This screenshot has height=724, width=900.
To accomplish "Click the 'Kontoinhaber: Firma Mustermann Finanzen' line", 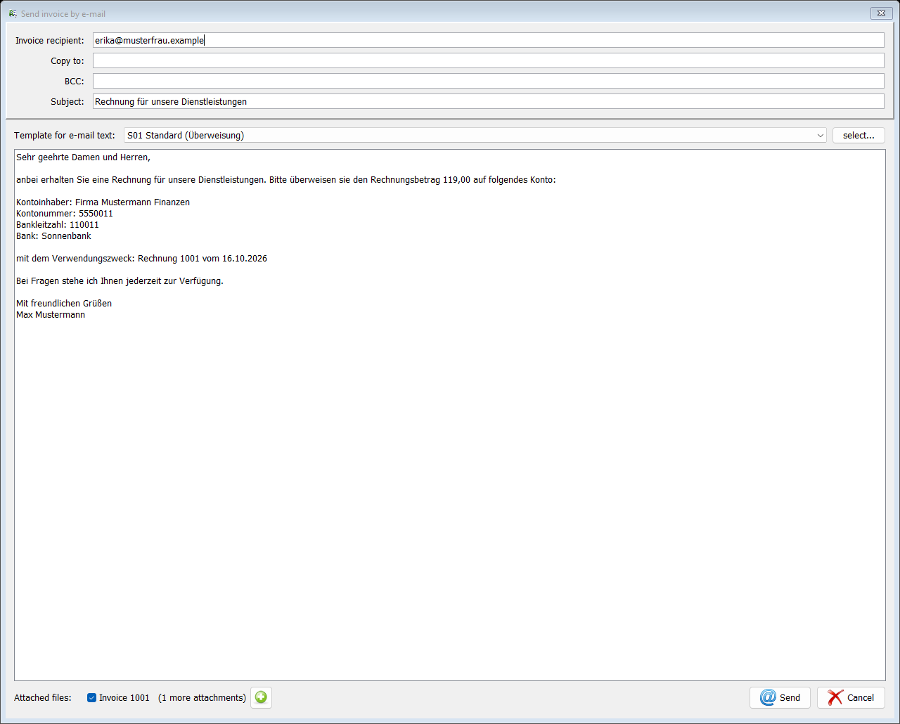I will click(103, 202).
